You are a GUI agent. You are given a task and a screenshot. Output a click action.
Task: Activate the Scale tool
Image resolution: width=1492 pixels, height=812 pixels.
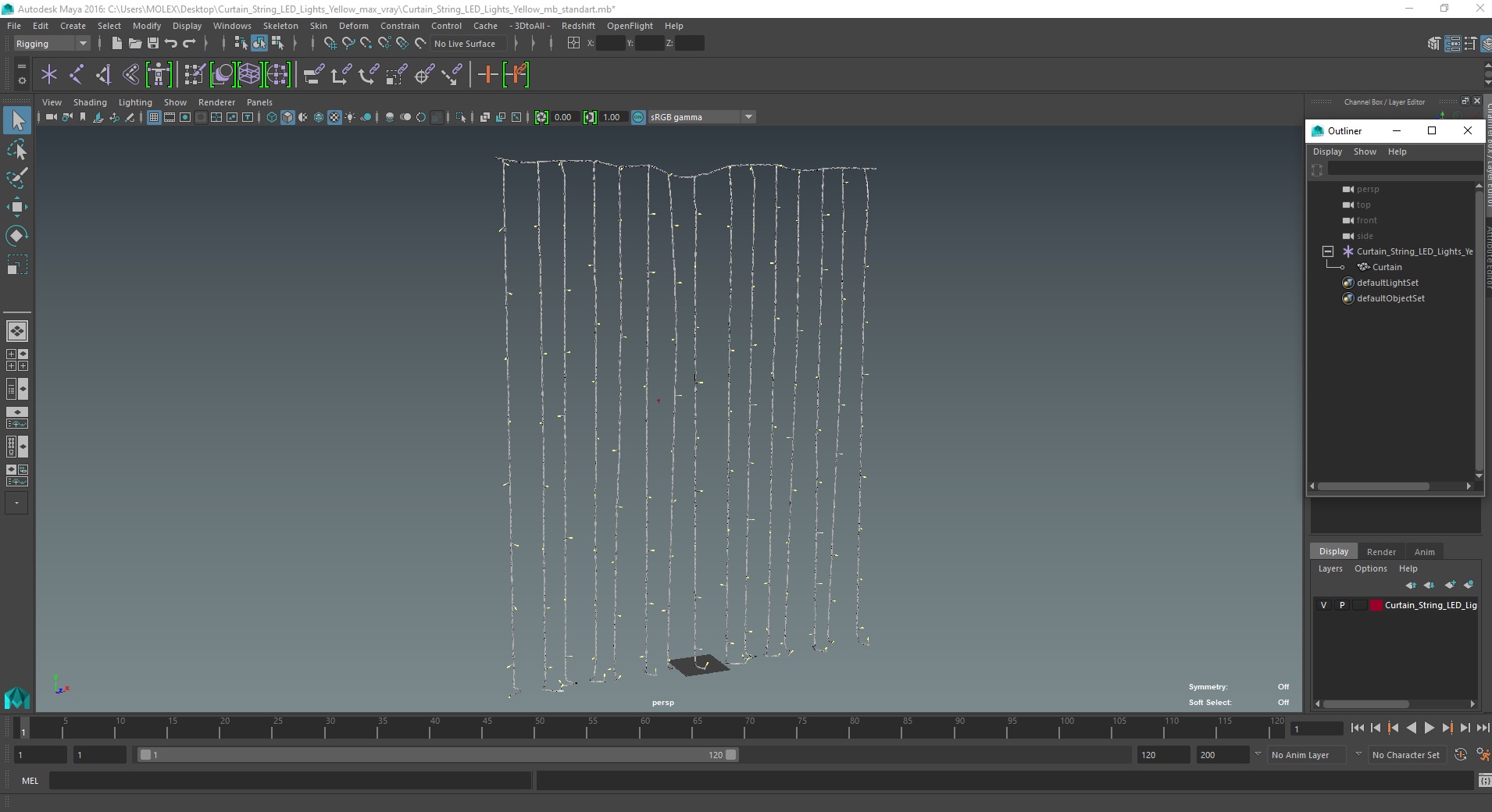click(x=17, y=265)
